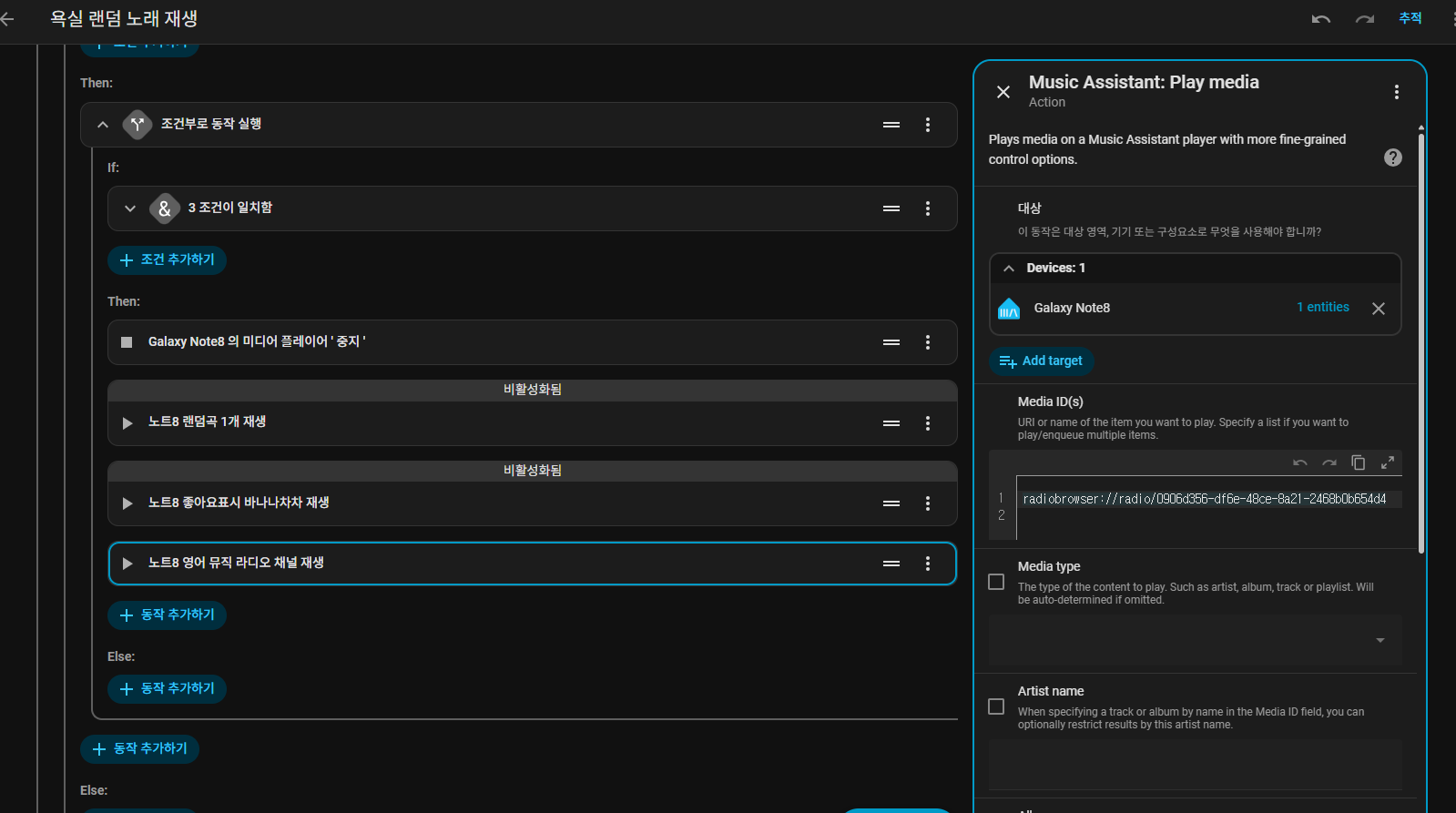Open the 추적 trace link
1456x813 pixels.
(x=1410, y=18)
